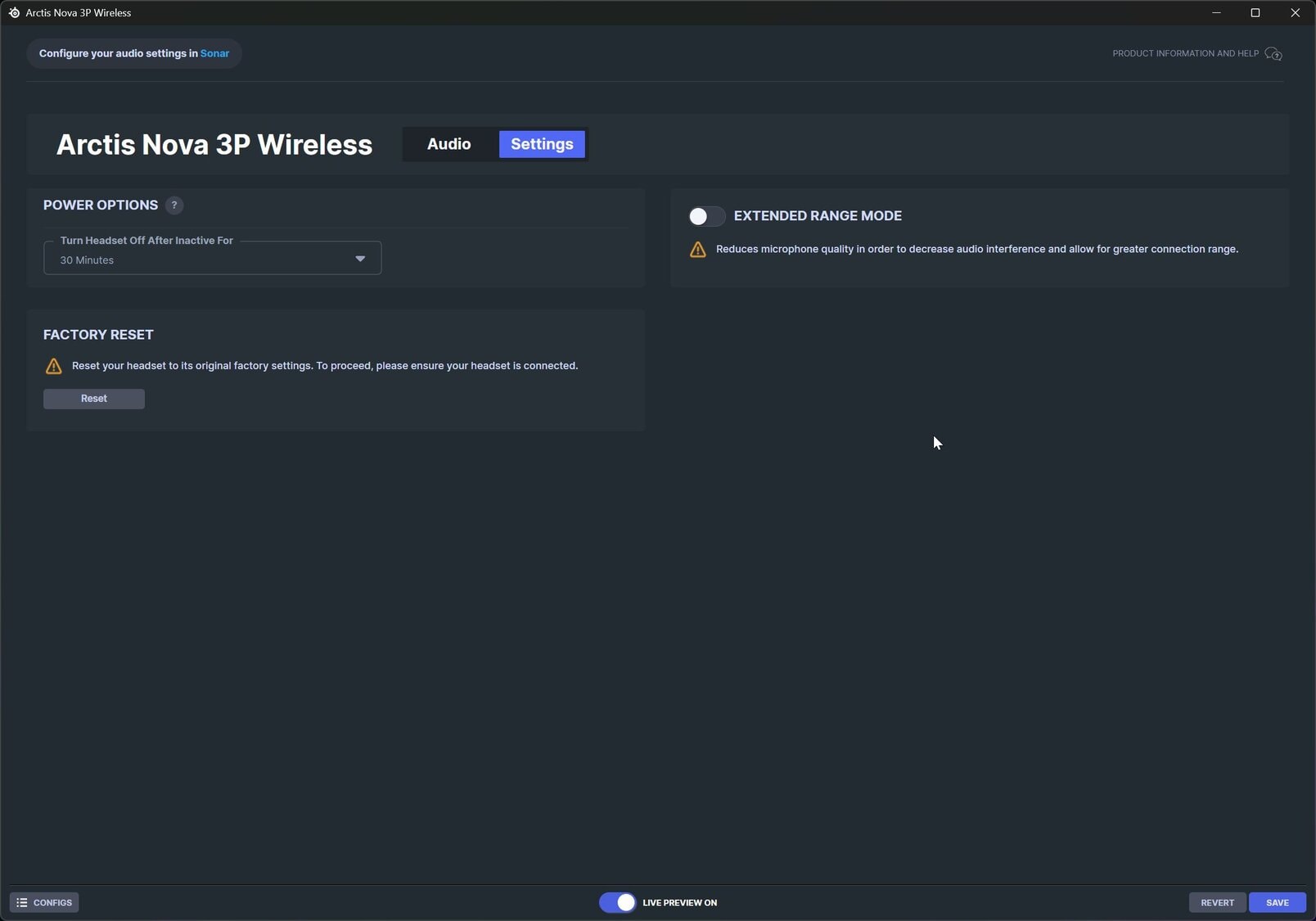Click the Extended Range Mode warning triangle icon
This screenshot has width=1316, height=921.
698,250
